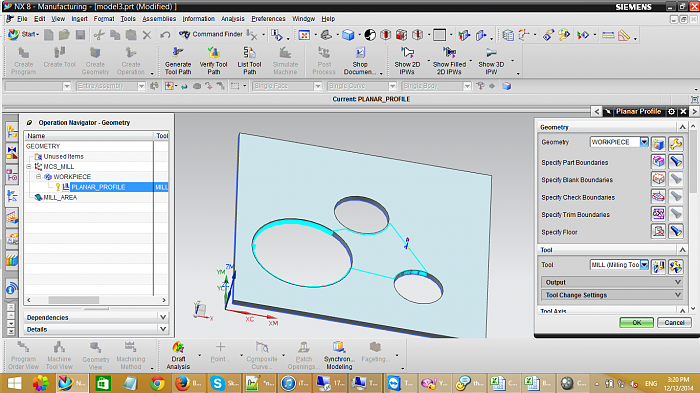700x393 pixels.
Task: Open Tool MILL dropdown
Action: (644, 265)
